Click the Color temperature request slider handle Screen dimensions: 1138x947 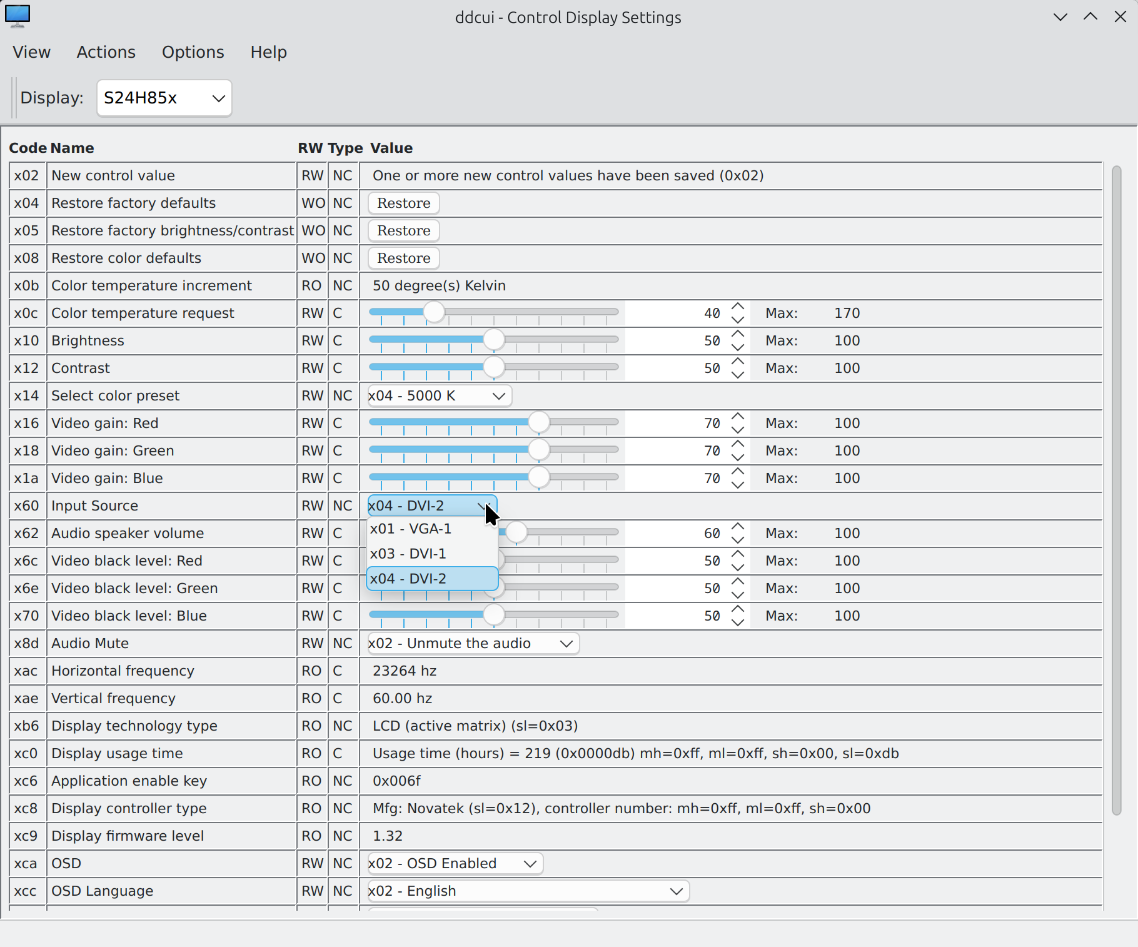click(434, 312)
